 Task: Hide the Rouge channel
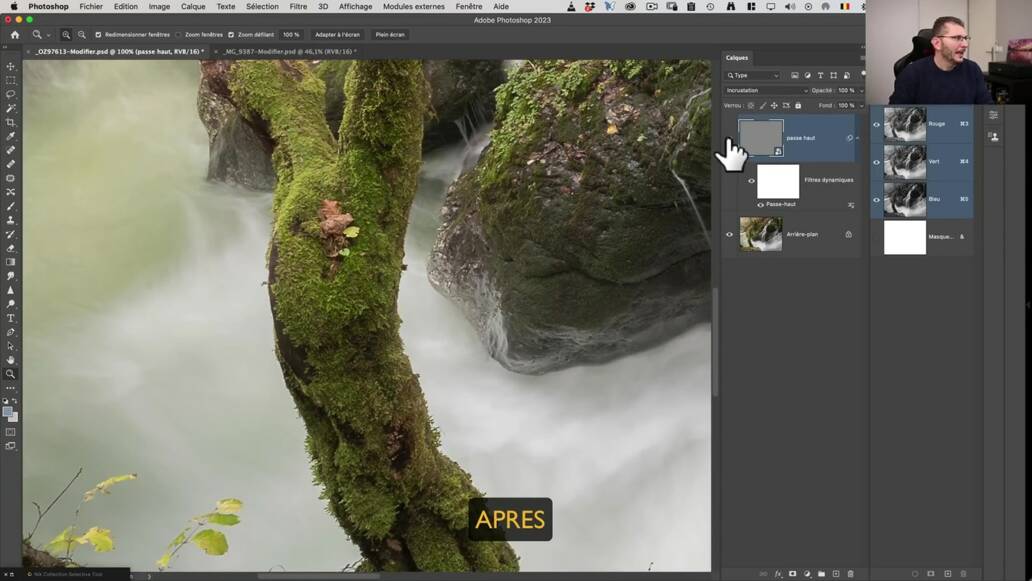click(876, 124)
